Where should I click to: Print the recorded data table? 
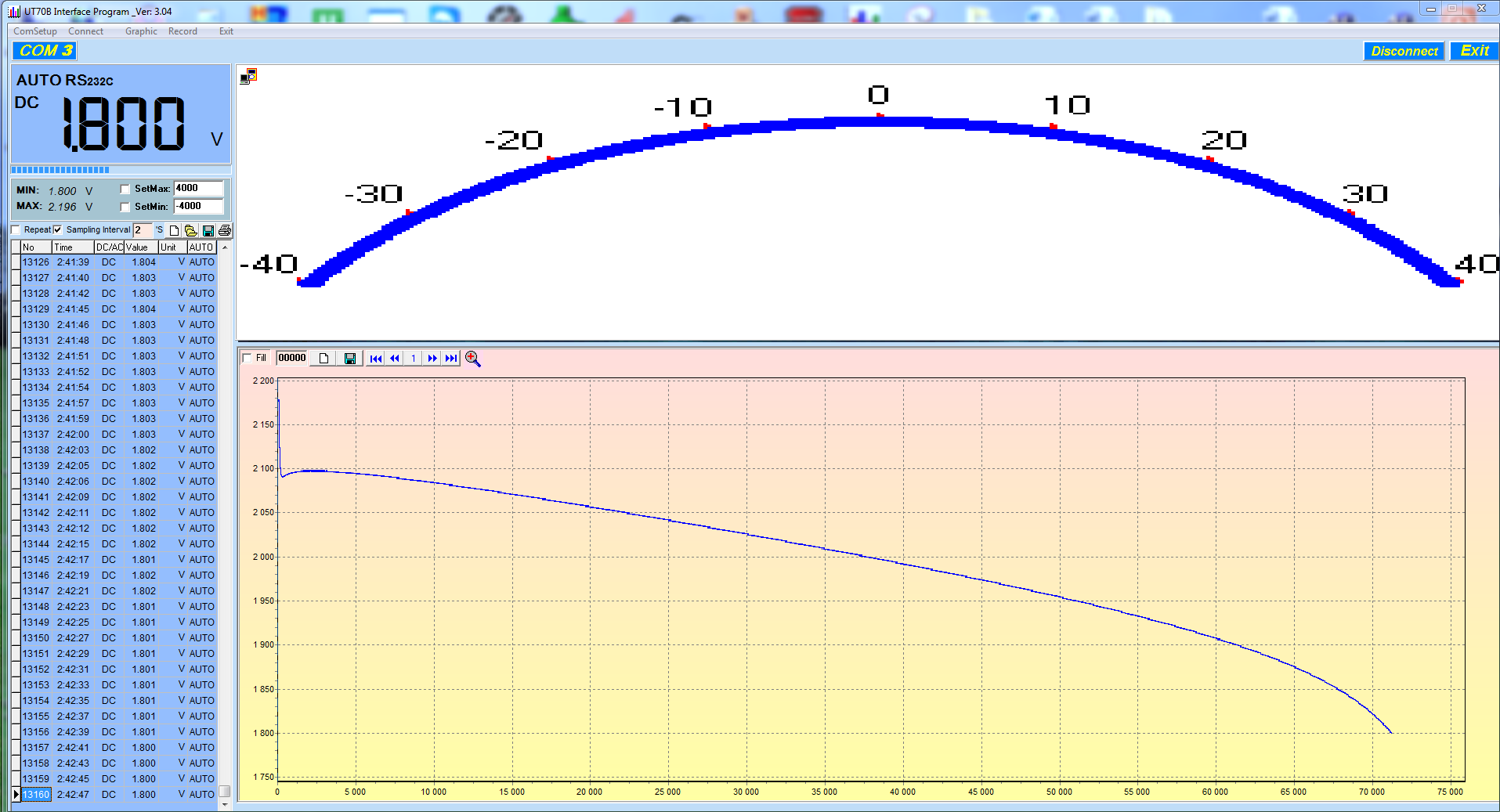coord(225,230)
